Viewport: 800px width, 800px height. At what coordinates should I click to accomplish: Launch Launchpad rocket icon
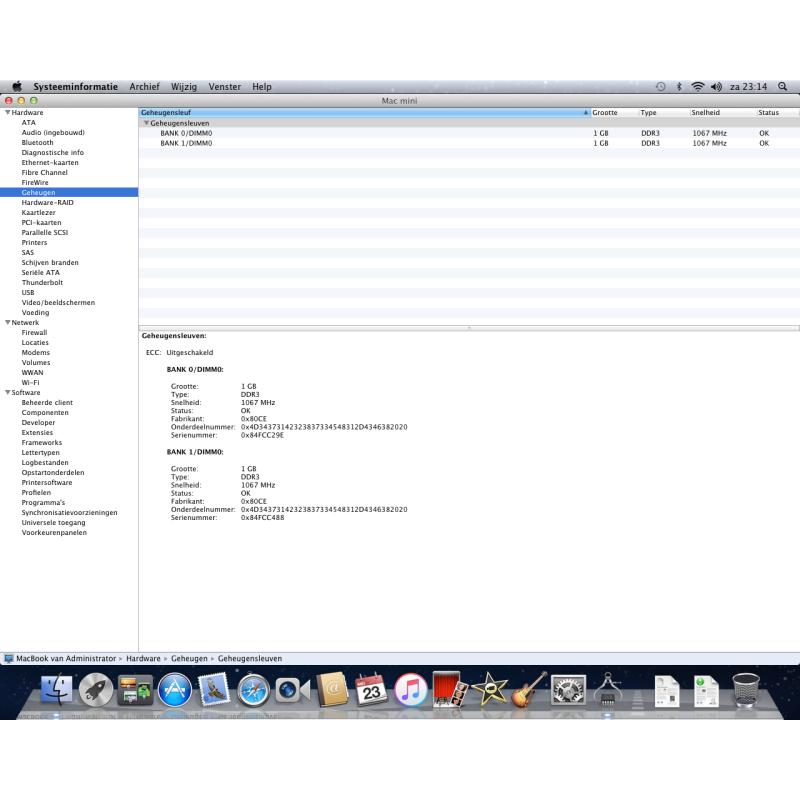[96, 690]
